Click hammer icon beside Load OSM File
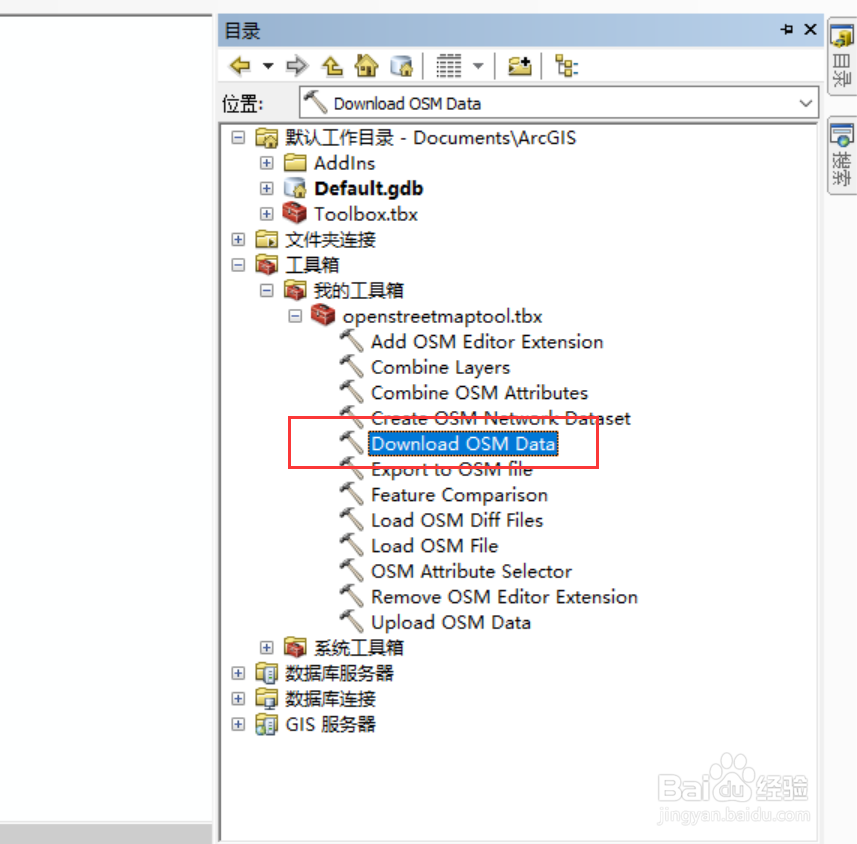Viewport: 857px width, 844px height. pos(351,546)
